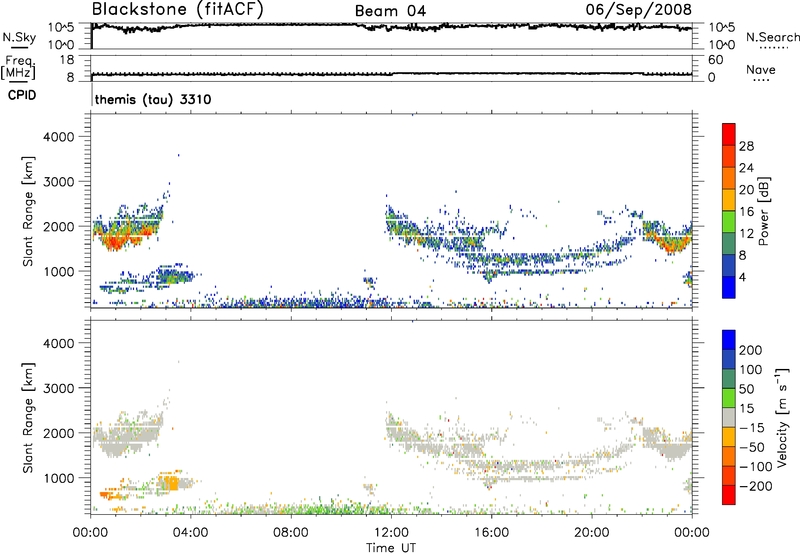
Task: Click the 3000 tick of velocity panel
Action: [58, 388]
